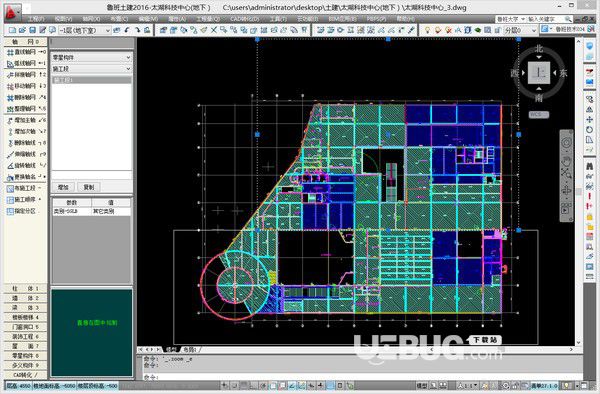This screenshot has width=600, height=394.
Task: Click the pan hand icon in navigation bar
Action: [x=566, y=161]
